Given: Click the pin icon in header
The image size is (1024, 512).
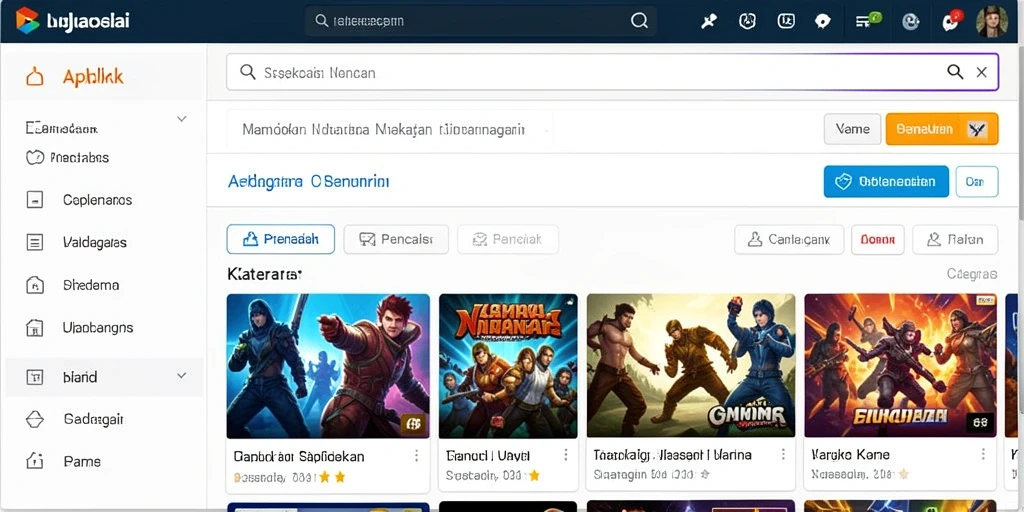Looking at the screenshot, I should 709,22.
